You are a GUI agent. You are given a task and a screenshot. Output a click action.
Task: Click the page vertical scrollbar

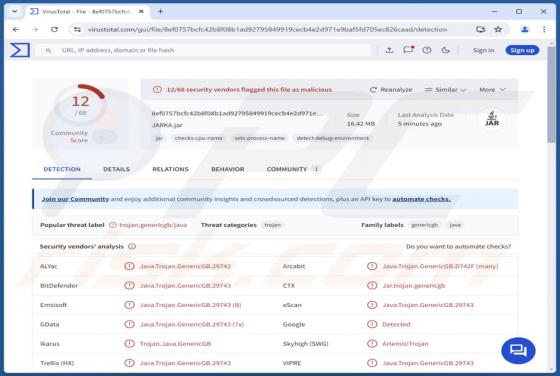551,95
